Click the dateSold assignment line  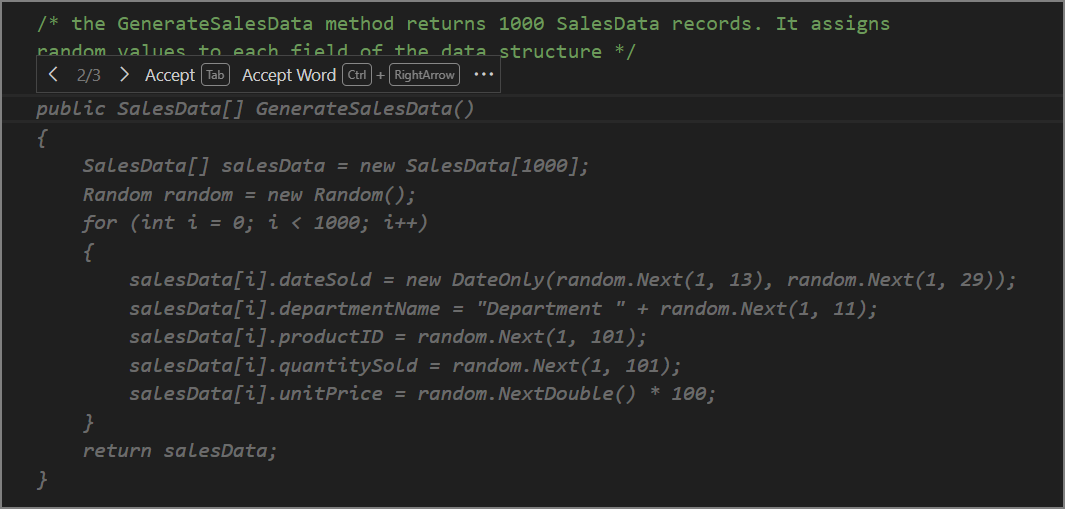[573, 280]
